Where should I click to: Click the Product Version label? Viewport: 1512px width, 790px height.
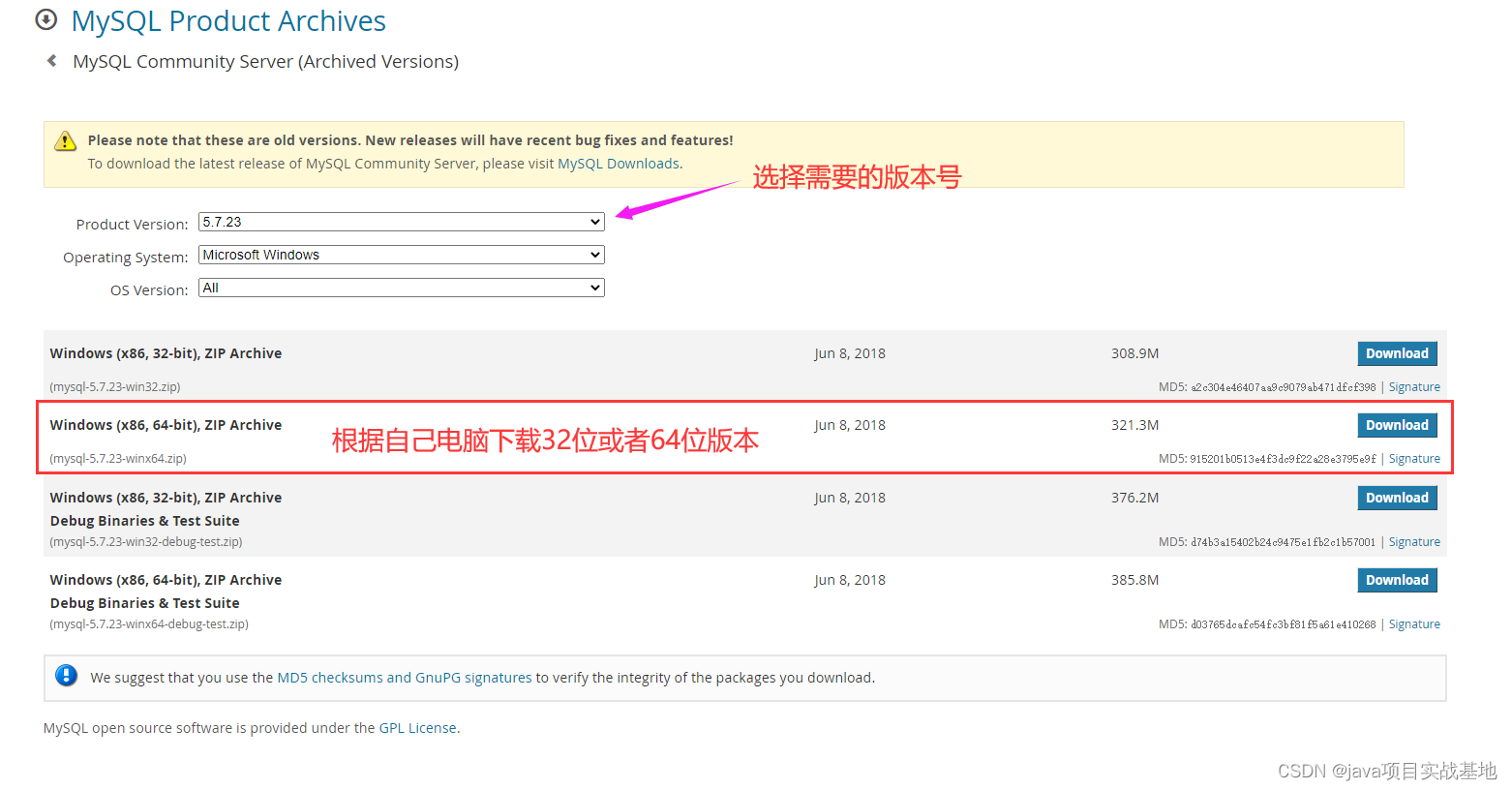(132, 225)
